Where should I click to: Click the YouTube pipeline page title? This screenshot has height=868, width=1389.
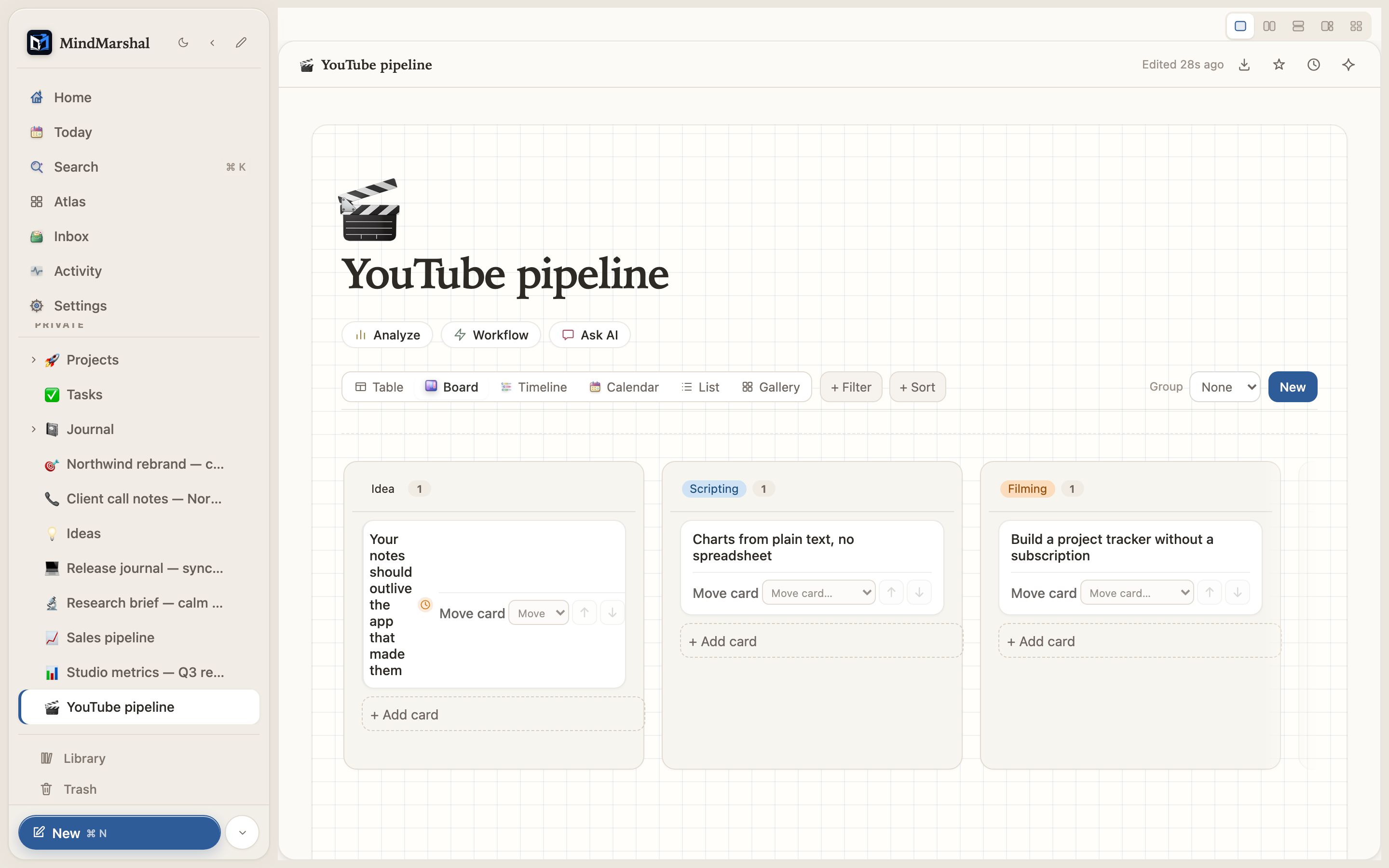point(505,274)
